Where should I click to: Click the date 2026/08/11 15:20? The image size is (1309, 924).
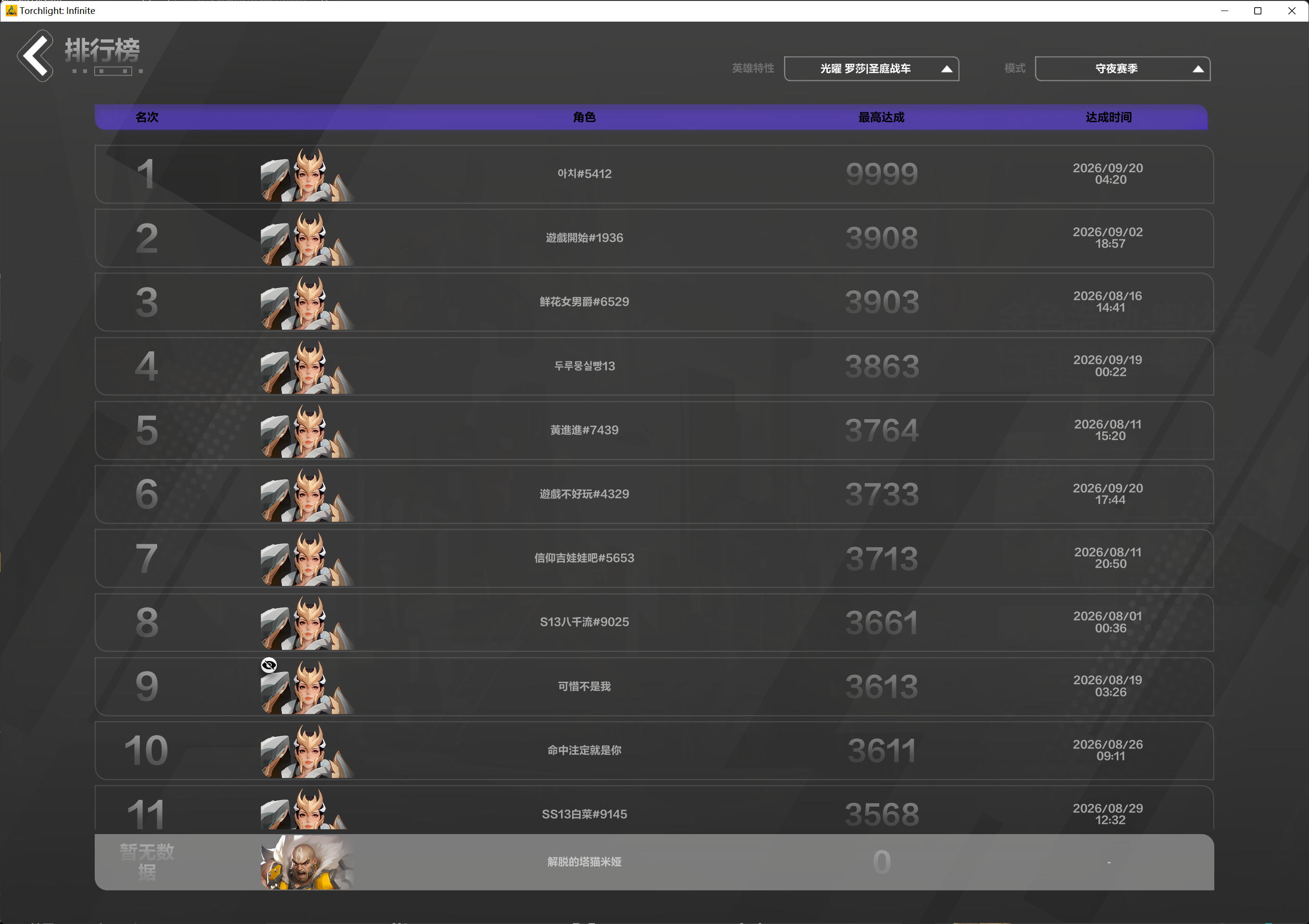click(1109, 430)
